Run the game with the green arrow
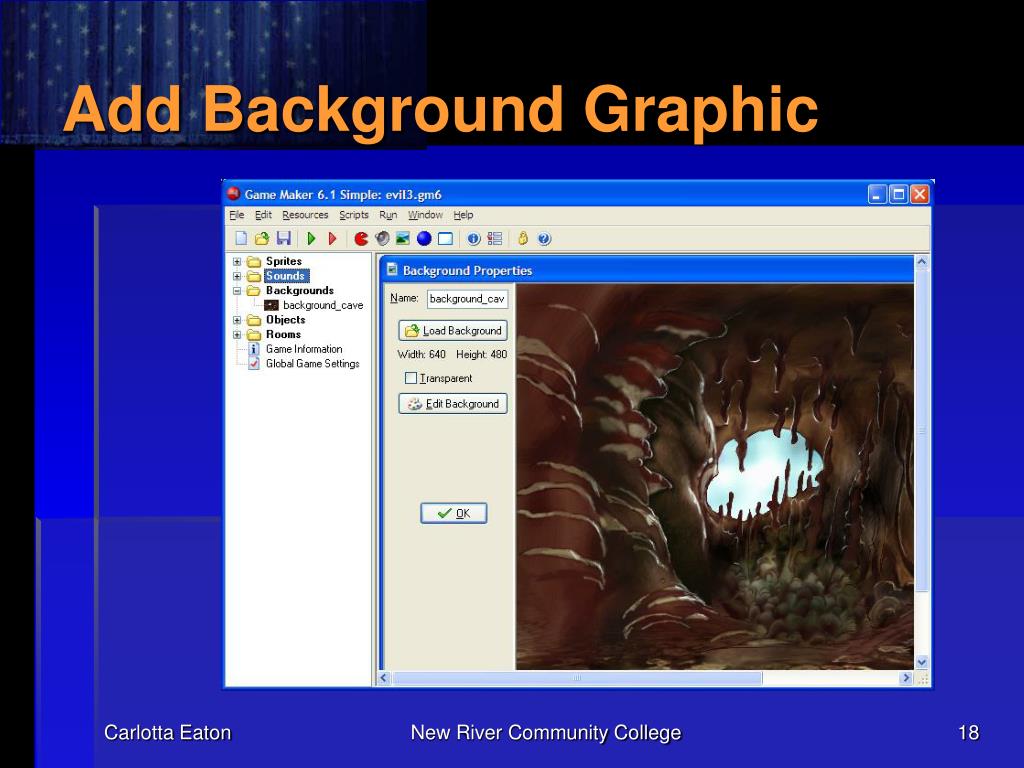The width and height of the screenshot is (1024, 768). (312, 238)
